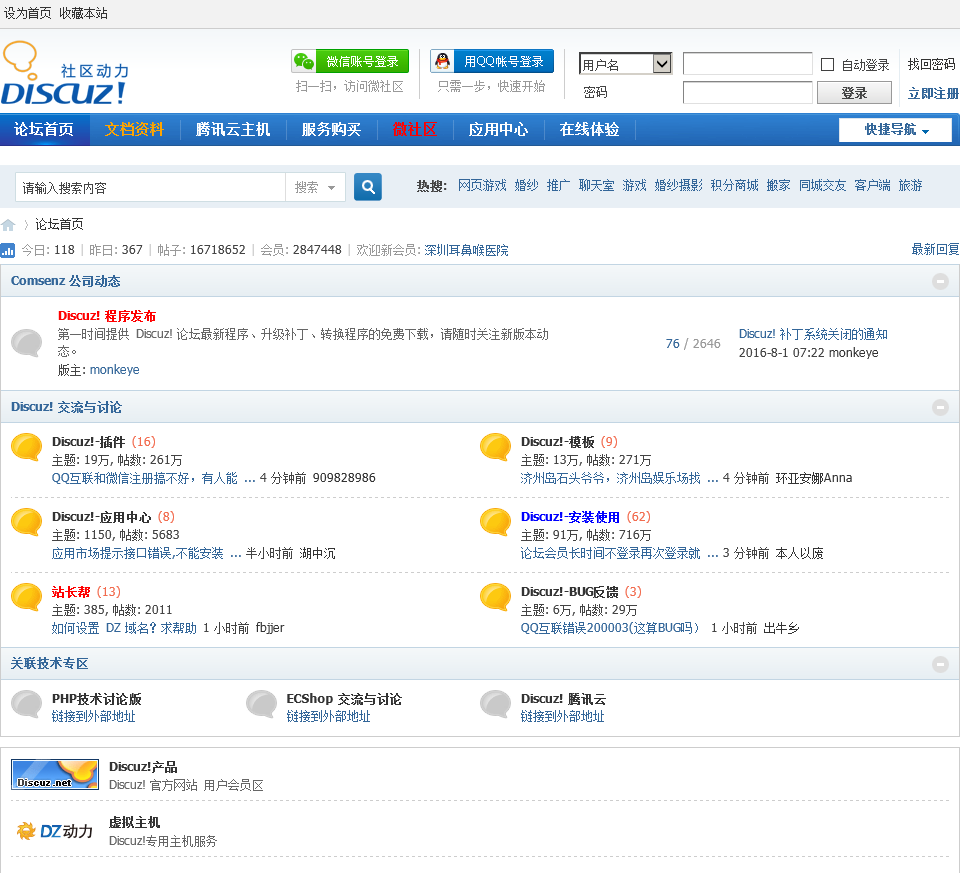Click the password input field
This screenshot has height=873, width=960.
point(748,93)
